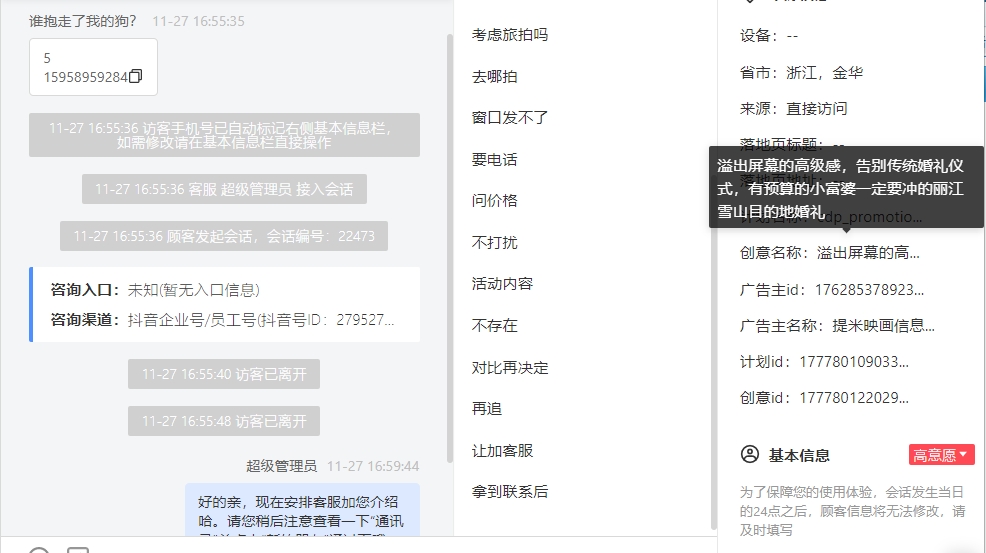This screenshot has width=986, height=553.
Task: Click the 咨询渠道 抖音企业号 line
Action: click(223, 320)
